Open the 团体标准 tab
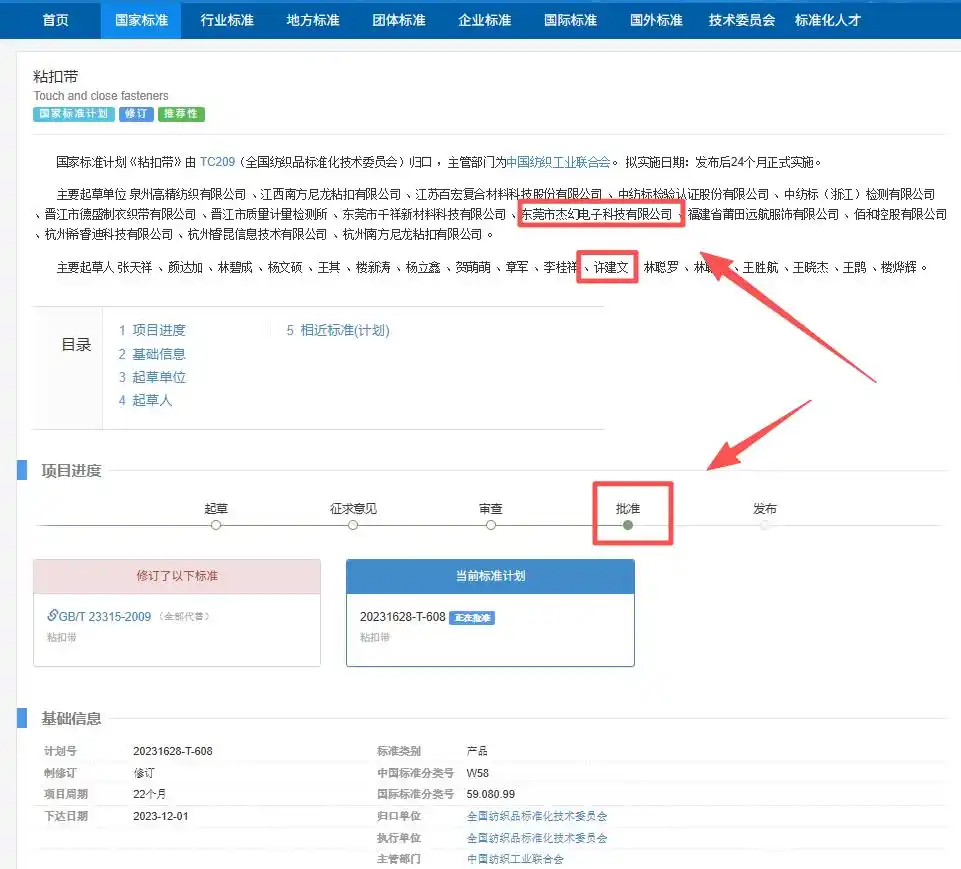This screenshot has width=961, height=869. click(x=398, y=20)
